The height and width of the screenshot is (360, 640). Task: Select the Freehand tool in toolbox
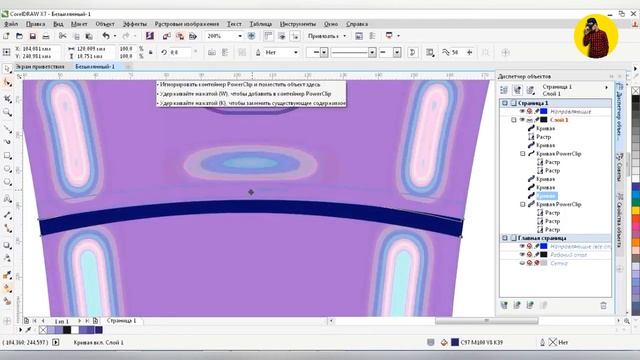coord(7,129)
